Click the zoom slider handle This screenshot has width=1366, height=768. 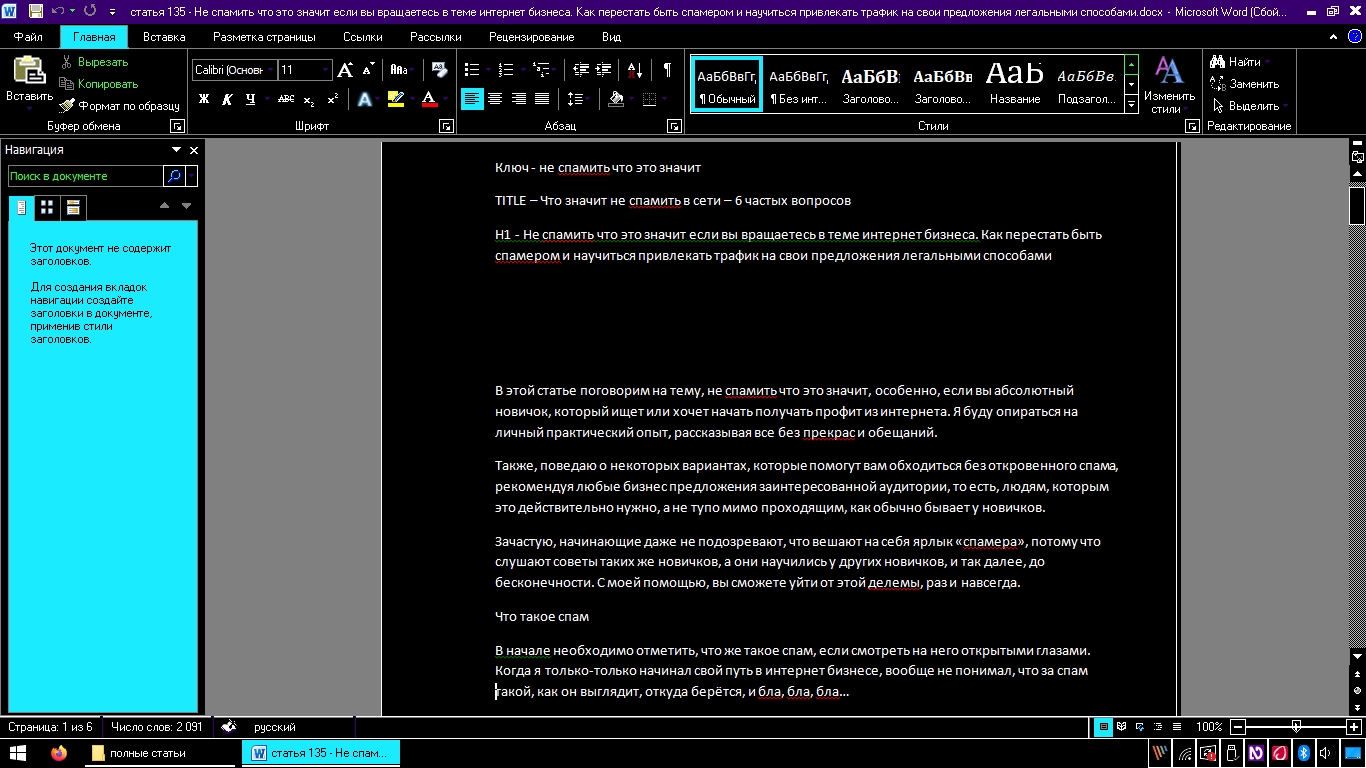pyautogui.click(x=1296, y=727)
